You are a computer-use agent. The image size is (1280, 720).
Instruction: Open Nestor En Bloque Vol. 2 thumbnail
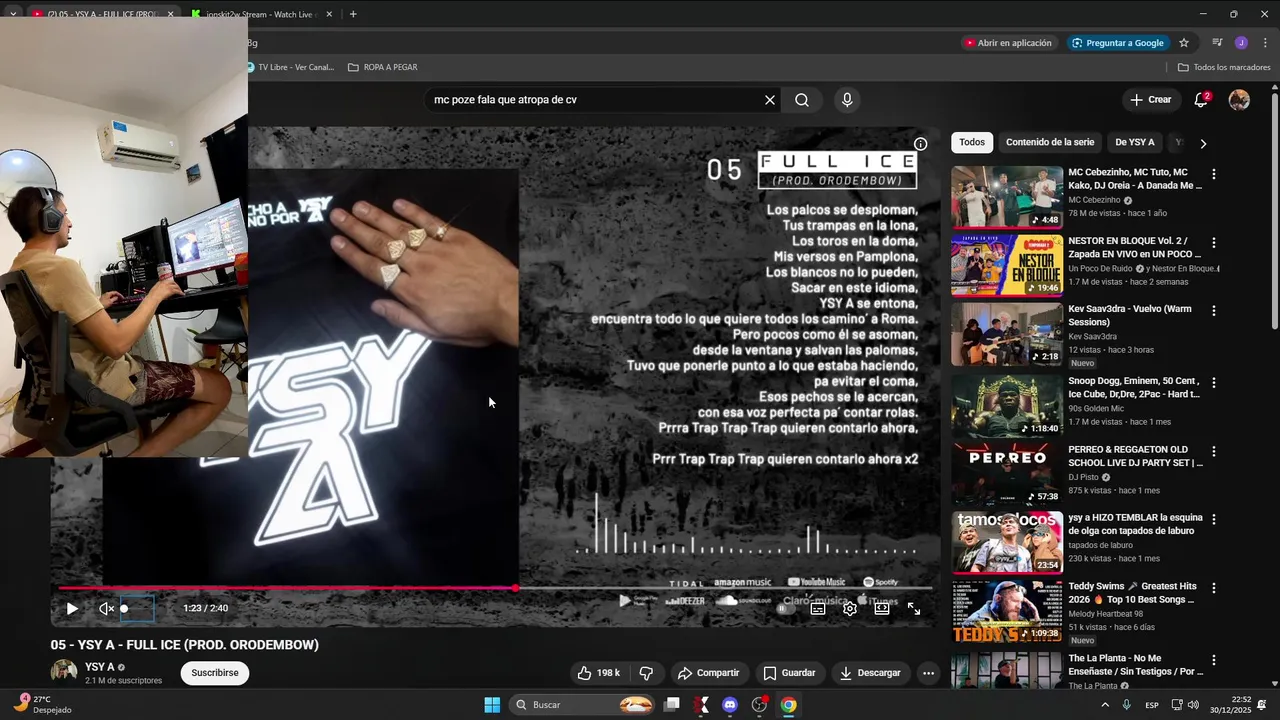(x=1007, y=266)
